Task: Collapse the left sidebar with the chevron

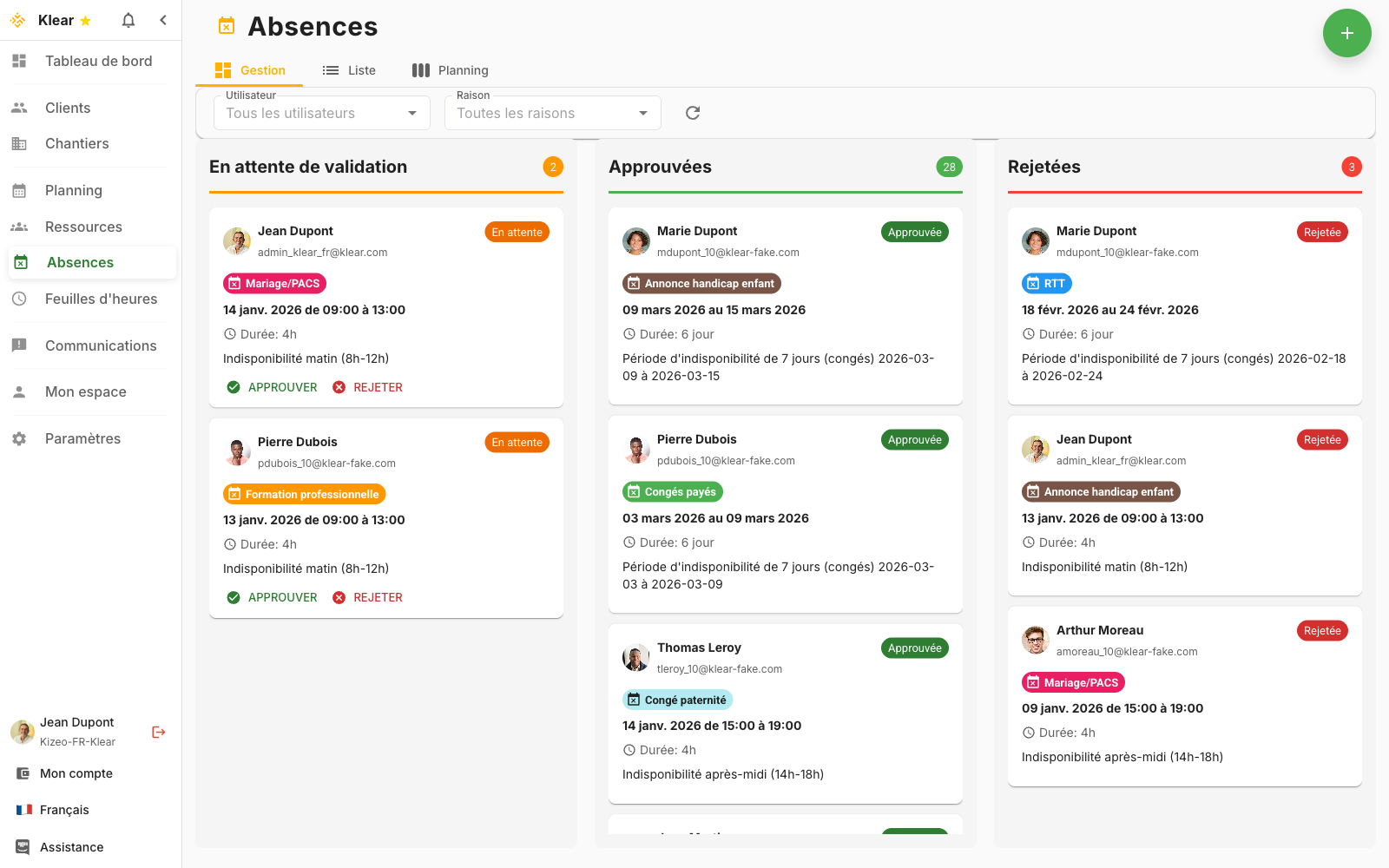Action: 163,19
